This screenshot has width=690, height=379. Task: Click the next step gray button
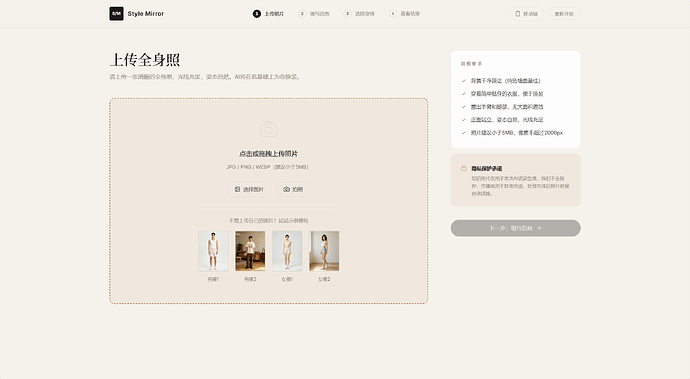click(x=516, y=228)
